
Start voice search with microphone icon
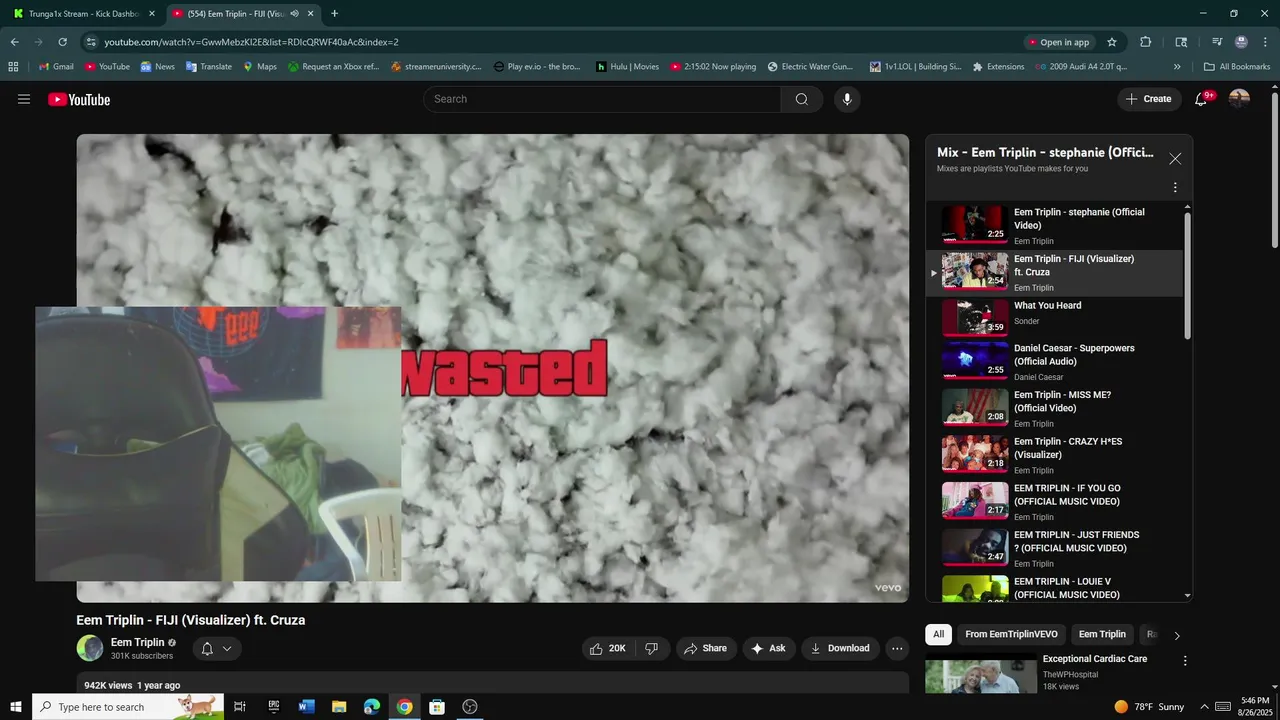coord(847,99)
